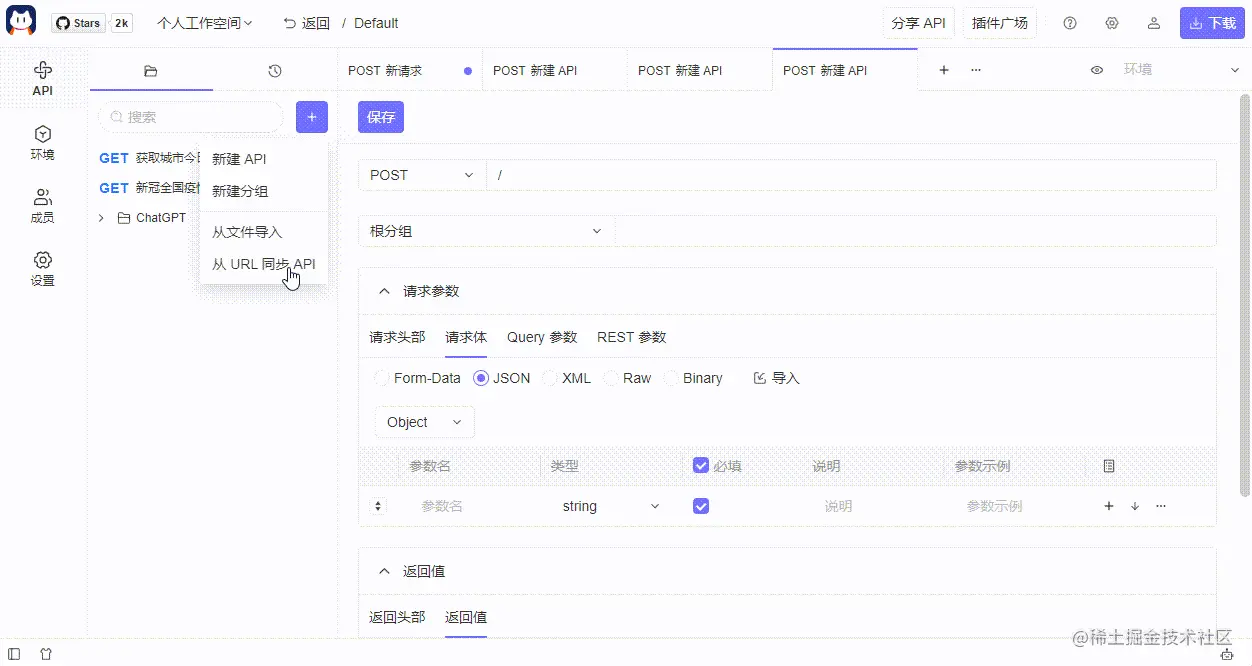Viewport: 1252px width, 666px height.
Task: Click the Eolink cat logo icon
Action: coord(22,22)
